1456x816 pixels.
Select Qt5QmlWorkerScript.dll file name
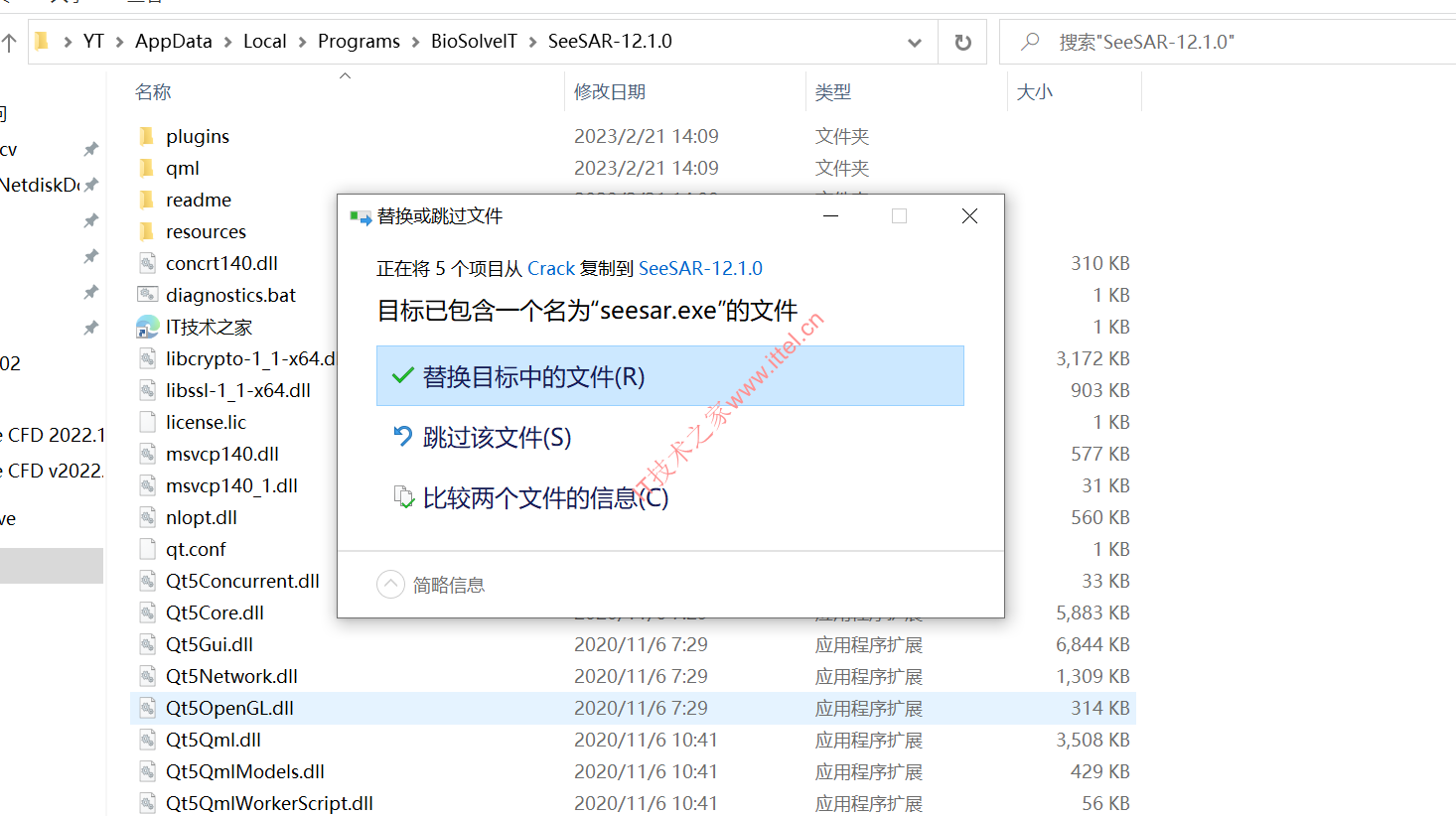(x=269, y=803)
